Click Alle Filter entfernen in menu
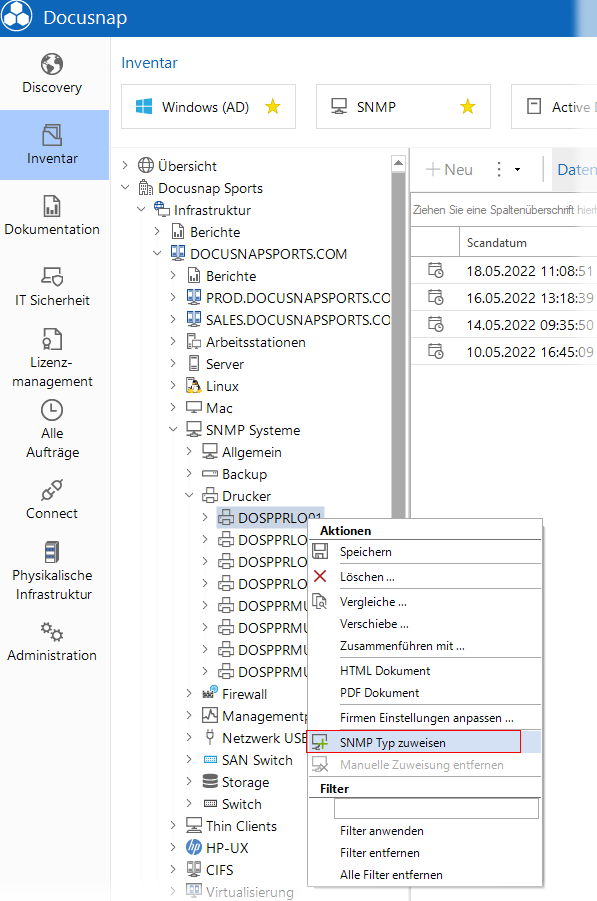Image resolution: width=597 pixels, height=901 pixels. click(391, 875)
